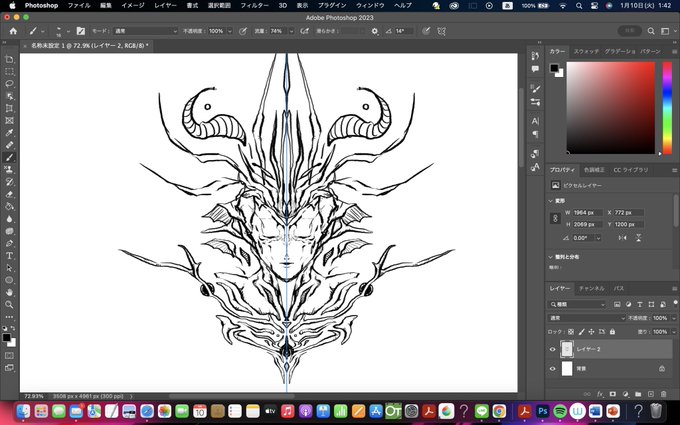Toggle lock all for the layer
Image resolution: width=680 pixels, height=425 pixels.
pos(612,332)
